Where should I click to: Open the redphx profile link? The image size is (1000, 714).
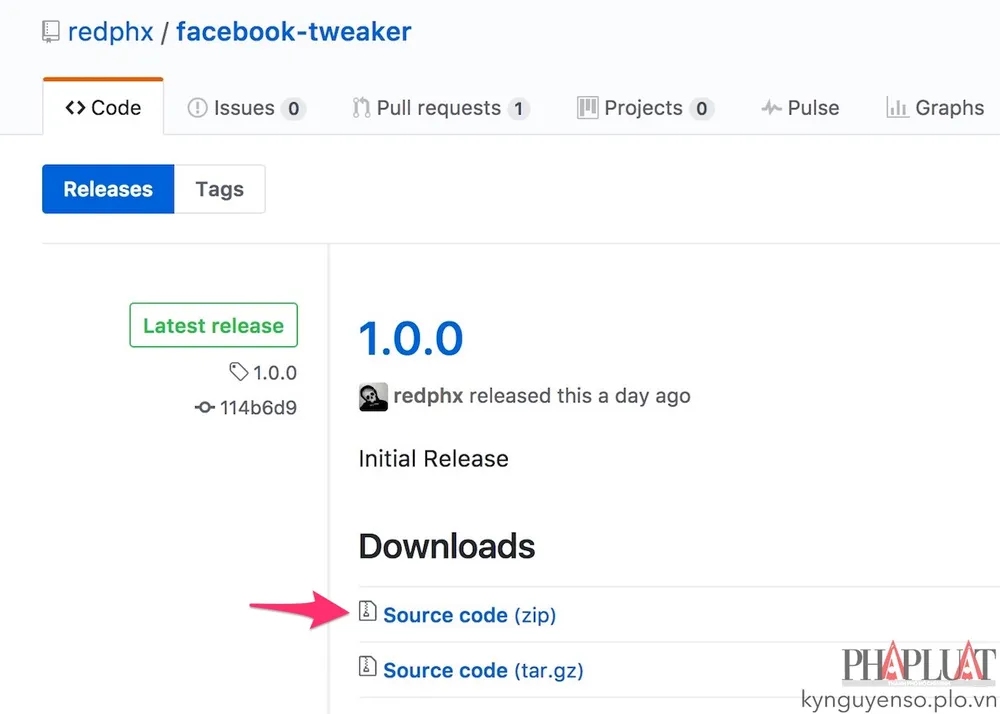(x=110, y=30)
